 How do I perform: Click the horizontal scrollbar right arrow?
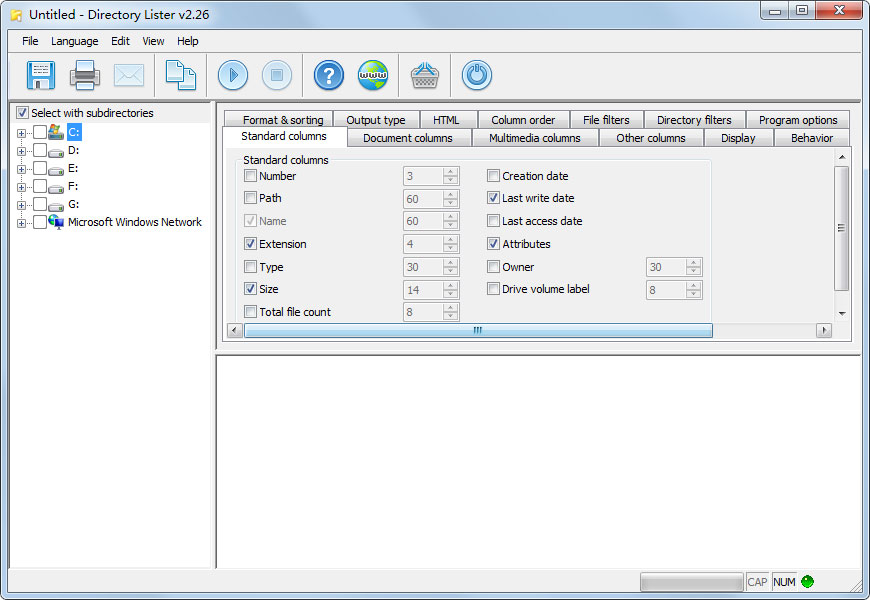pos(824,330)
